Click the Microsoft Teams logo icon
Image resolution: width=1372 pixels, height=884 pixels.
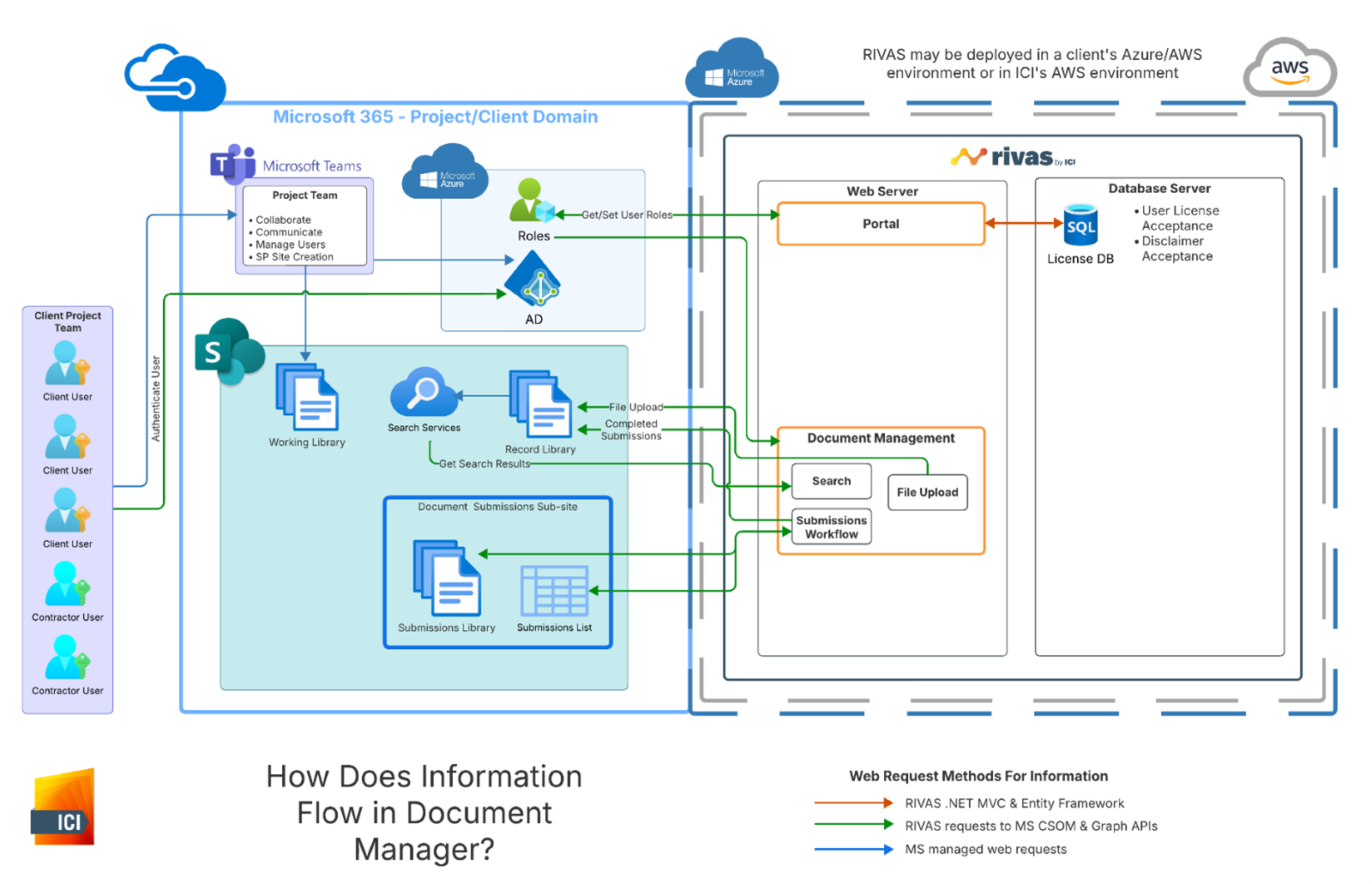(232, 165)
